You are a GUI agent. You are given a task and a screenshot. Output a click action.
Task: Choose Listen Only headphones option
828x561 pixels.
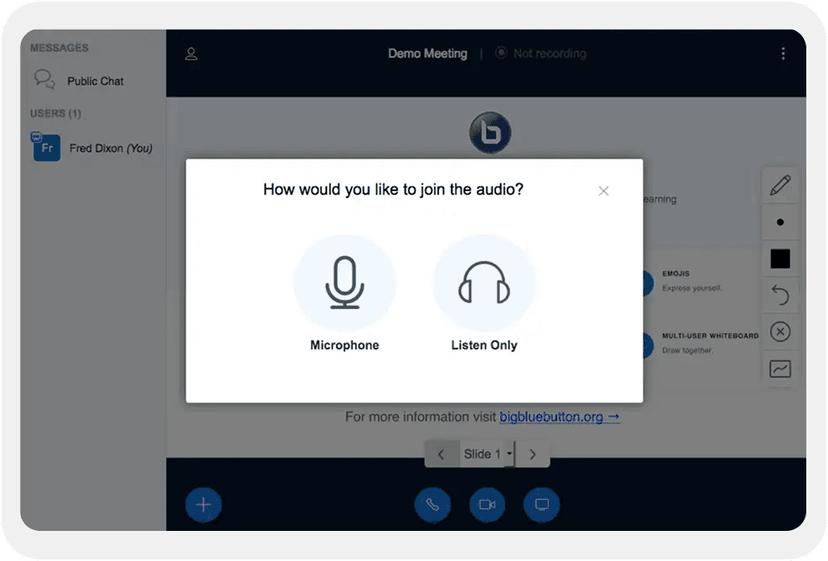click(484, 284)
